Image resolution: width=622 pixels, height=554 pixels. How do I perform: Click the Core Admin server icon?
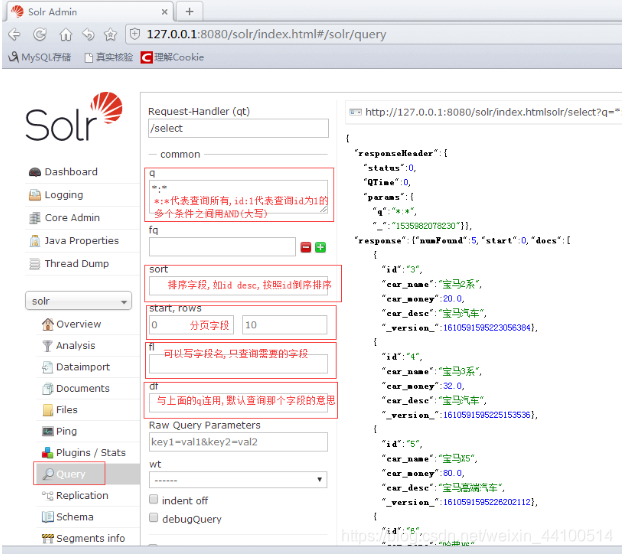(x=35, y=218)
